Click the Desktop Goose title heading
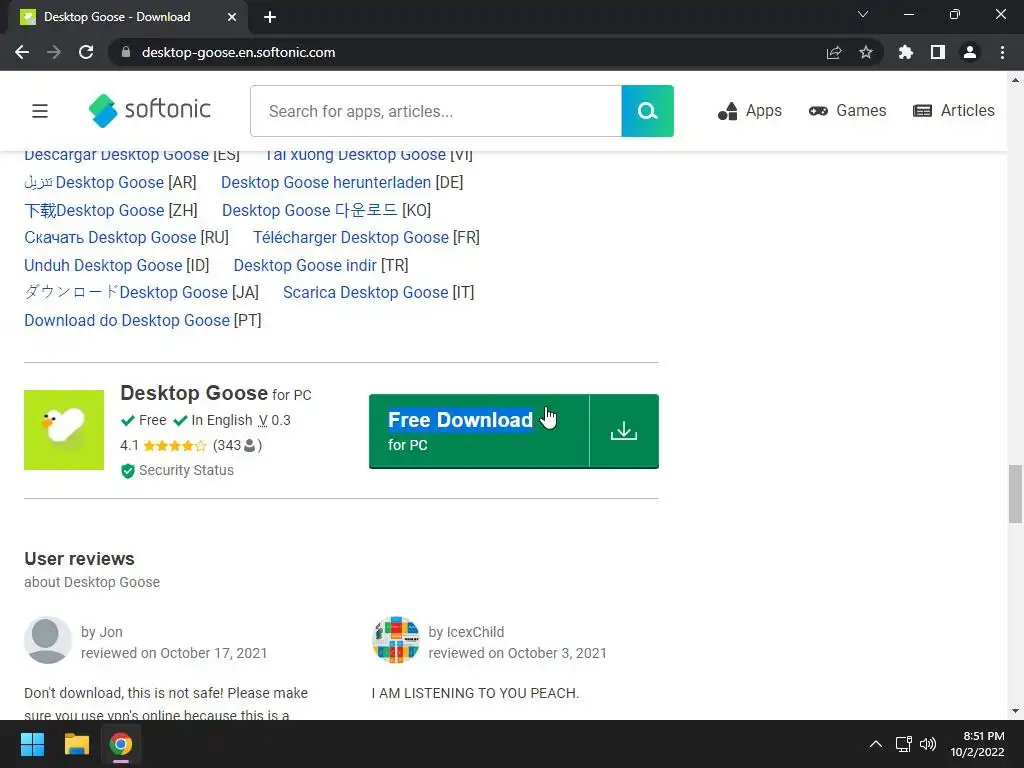 click(194, 393)
